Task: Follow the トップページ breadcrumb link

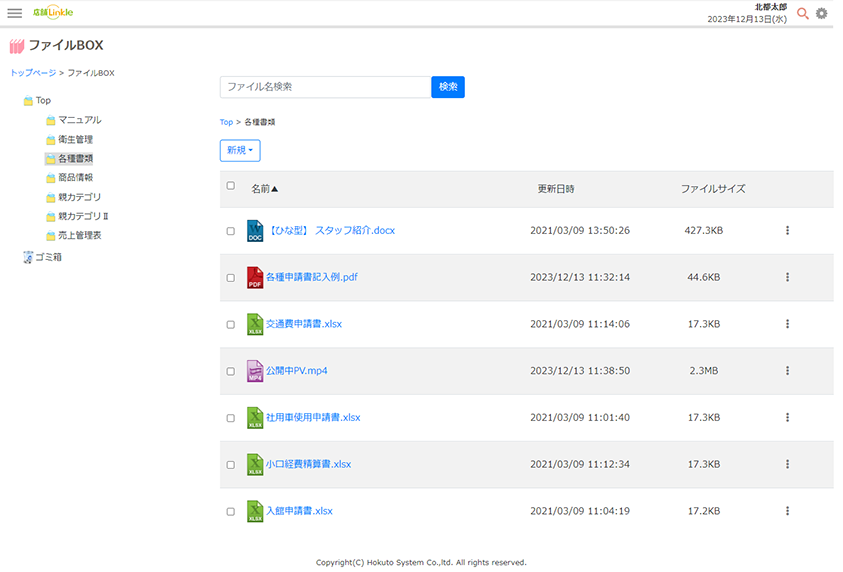Action: click(33, 73)
